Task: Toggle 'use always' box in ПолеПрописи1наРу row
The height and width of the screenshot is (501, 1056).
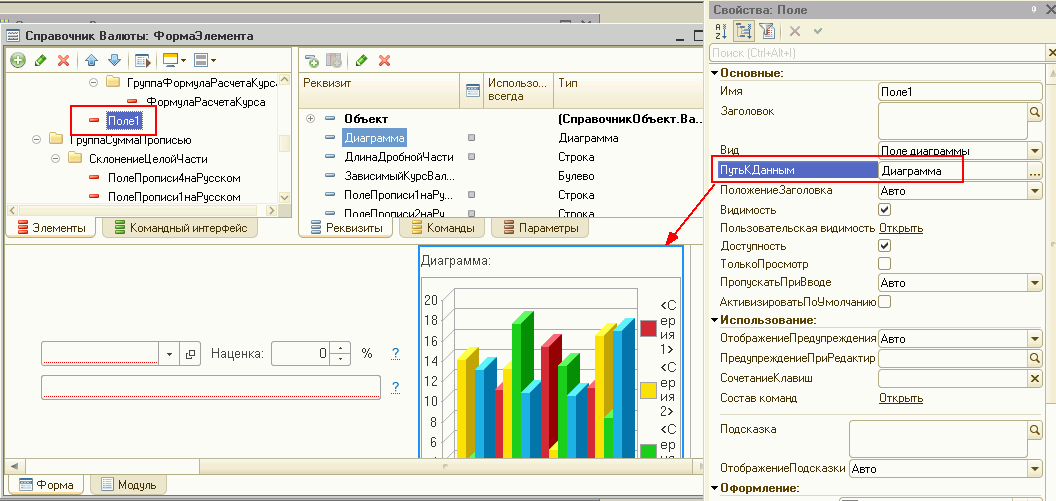Action: click(471, 195)
